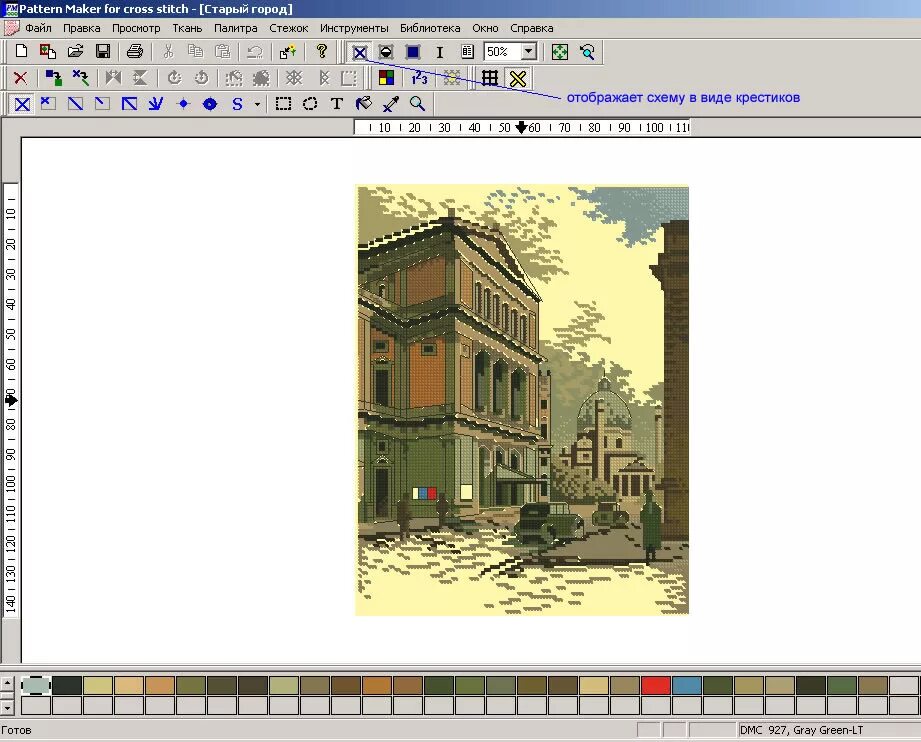Image resolution: width=921 pixels, height=742 pixels.
Task: Expand the backstitch tool options arrow
Action: [x=257, y=105]
